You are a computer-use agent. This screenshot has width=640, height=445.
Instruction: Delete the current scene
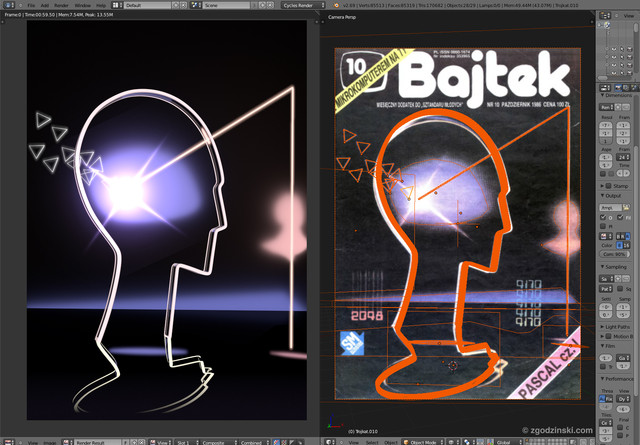point(270,5)
